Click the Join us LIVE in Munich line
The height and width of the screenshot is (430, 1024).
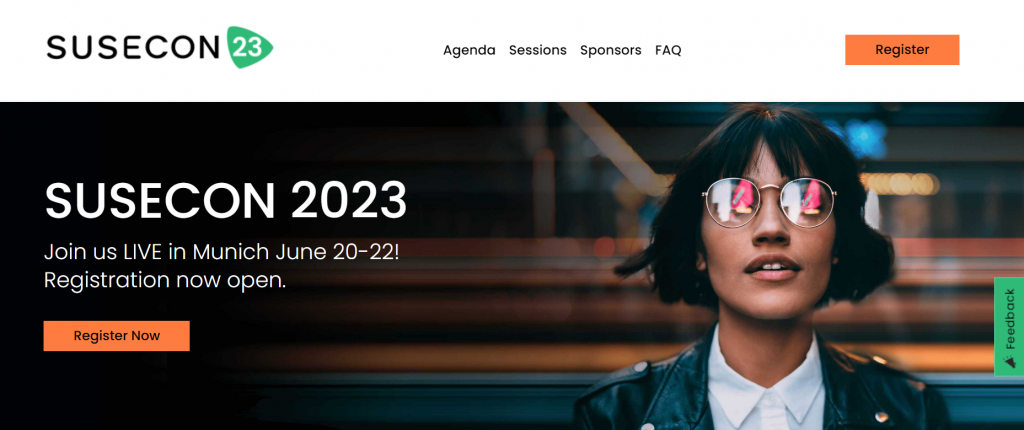[x=221, y=252]
